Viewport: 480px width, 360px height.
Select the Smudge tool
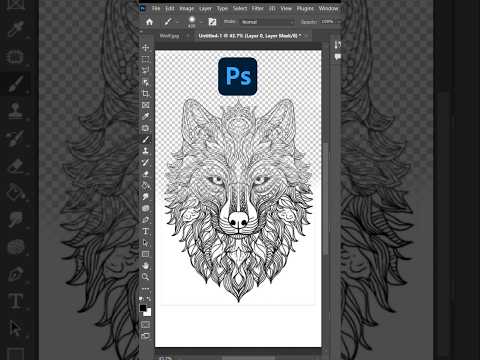tap(145, 197)
